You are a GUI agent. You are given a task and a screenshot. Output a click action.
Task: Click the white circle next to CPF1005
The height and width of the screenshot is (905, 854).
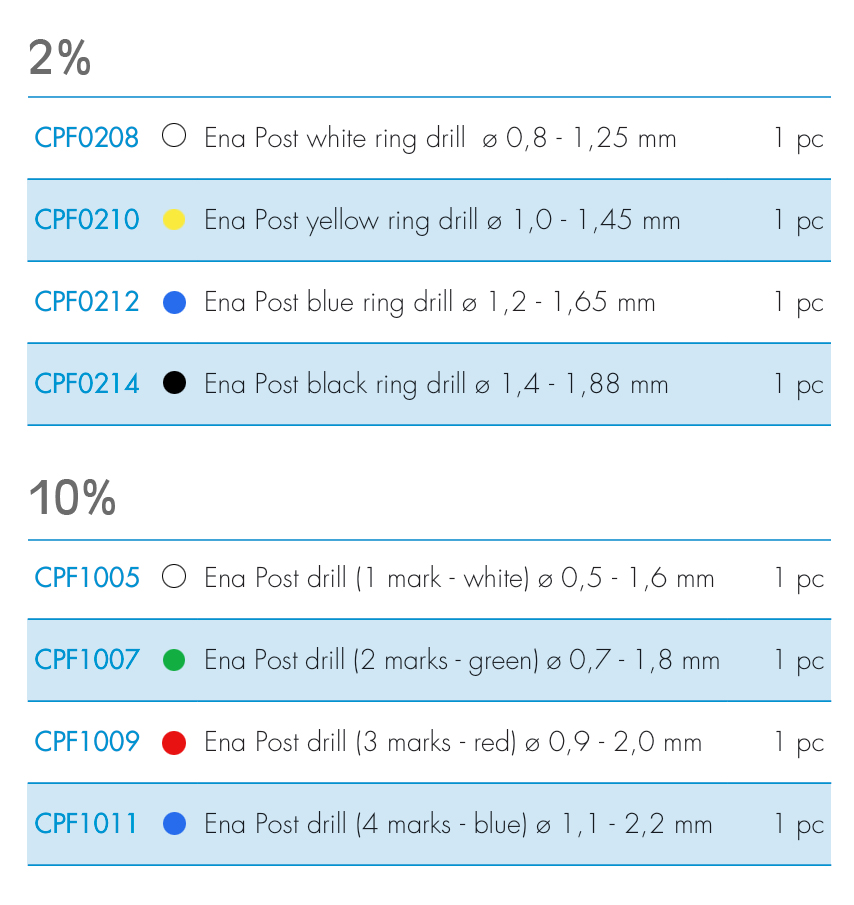174,577
